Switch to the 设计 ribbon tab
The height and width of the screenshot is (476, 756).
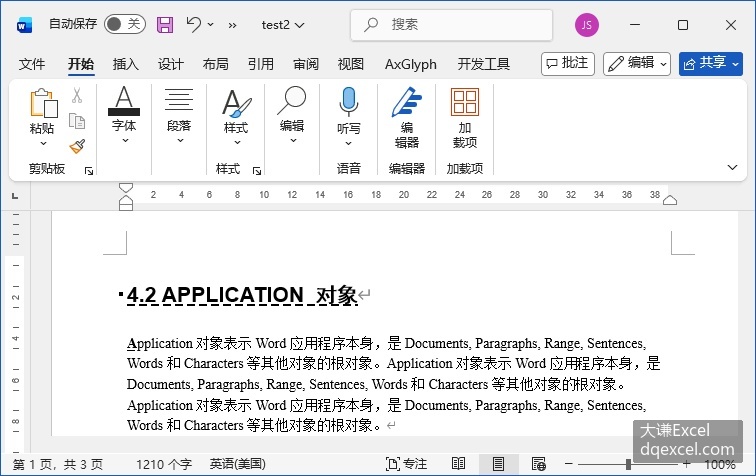171,64
